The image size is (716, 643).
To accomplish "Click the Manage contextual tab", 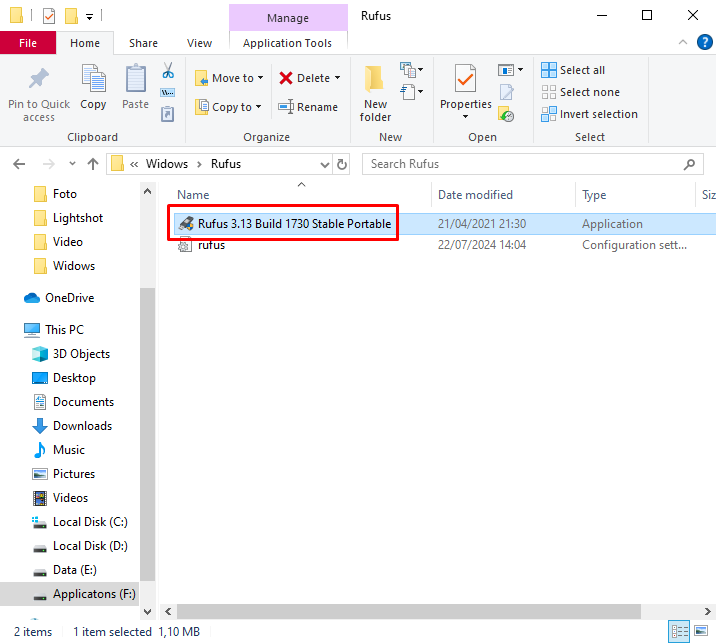I will [x=288, y=18].
